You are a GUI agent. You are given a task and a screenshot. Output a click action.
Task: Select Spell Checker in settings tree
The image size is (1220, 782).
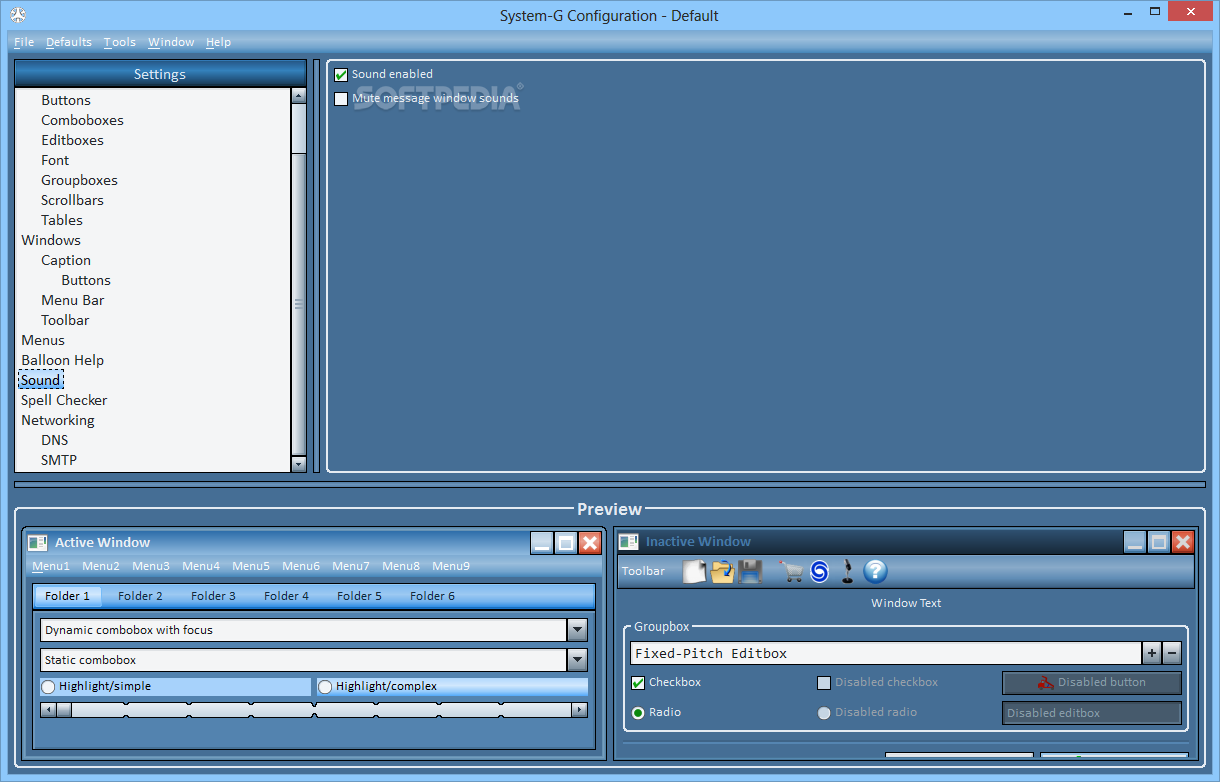(64, 400)
